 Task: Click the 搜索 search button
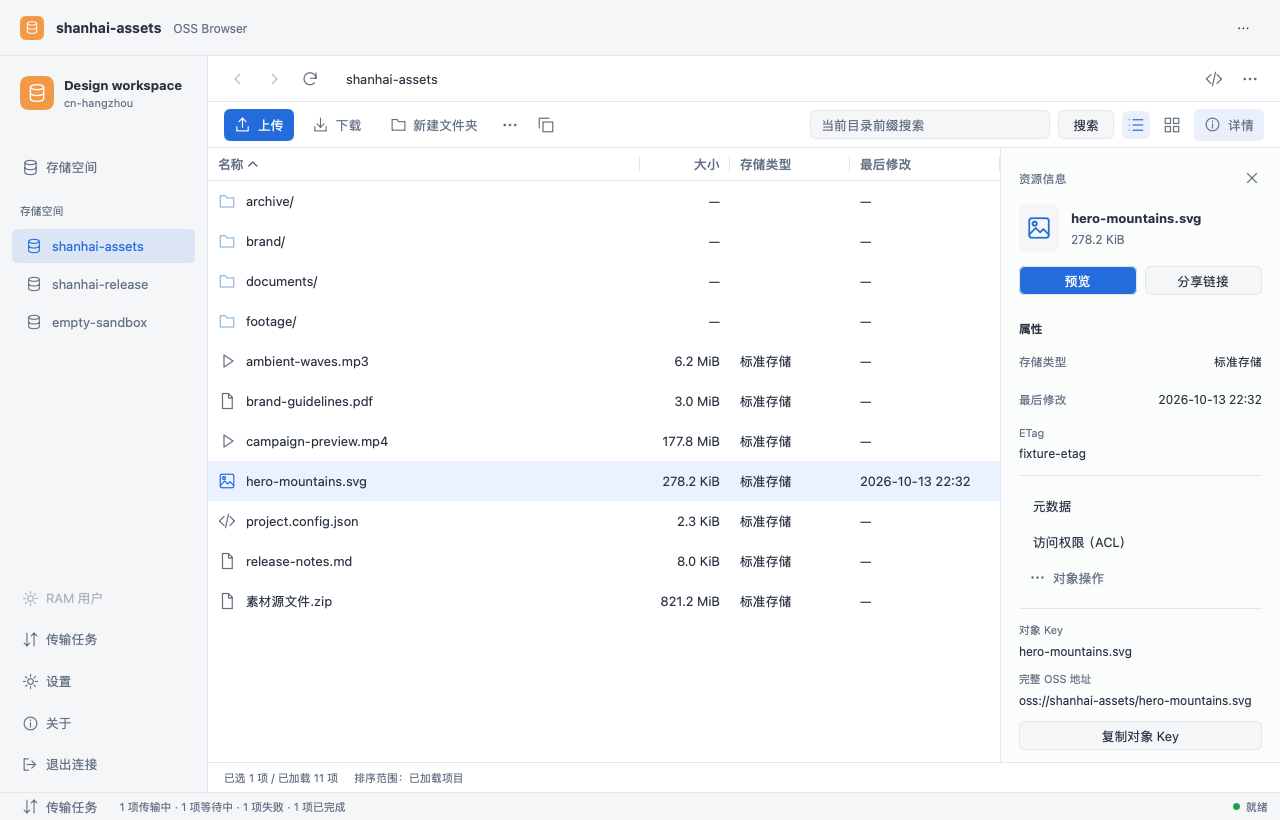coord(1086,125)
